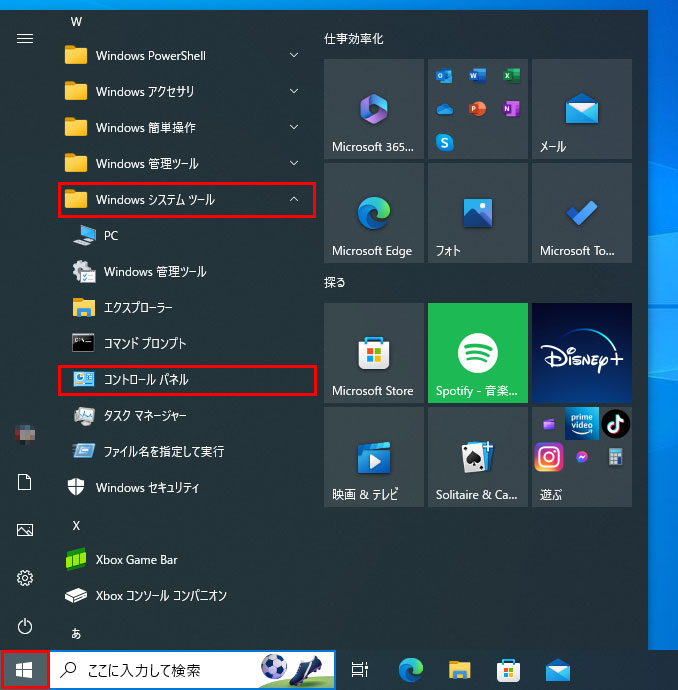Image resolution: width=678 pixels, height=690 pixels.
Task: Click the Power icon in Start sidebar
Action: coord(25,626)
